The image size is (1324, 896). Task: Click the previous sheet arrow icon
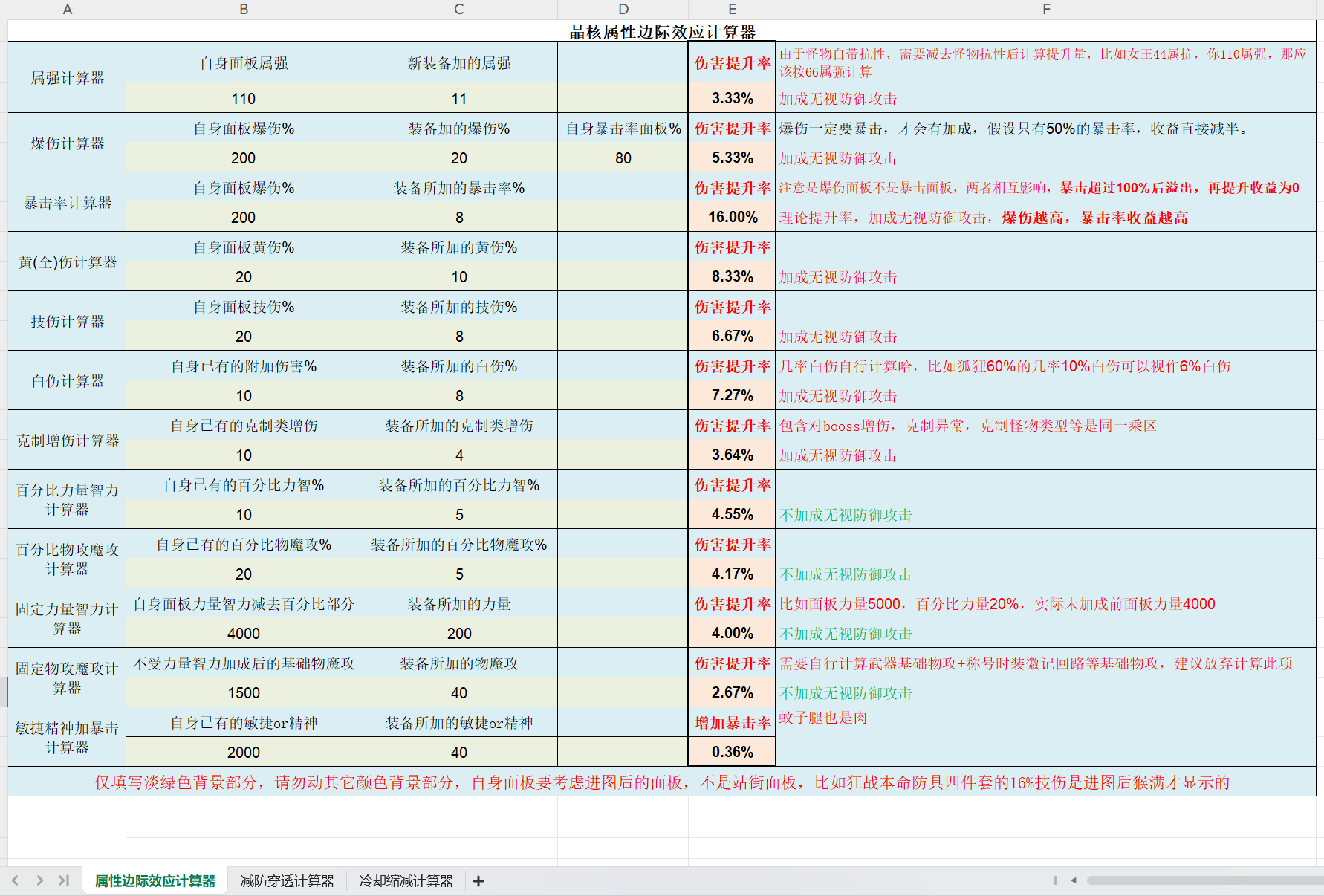15,880
